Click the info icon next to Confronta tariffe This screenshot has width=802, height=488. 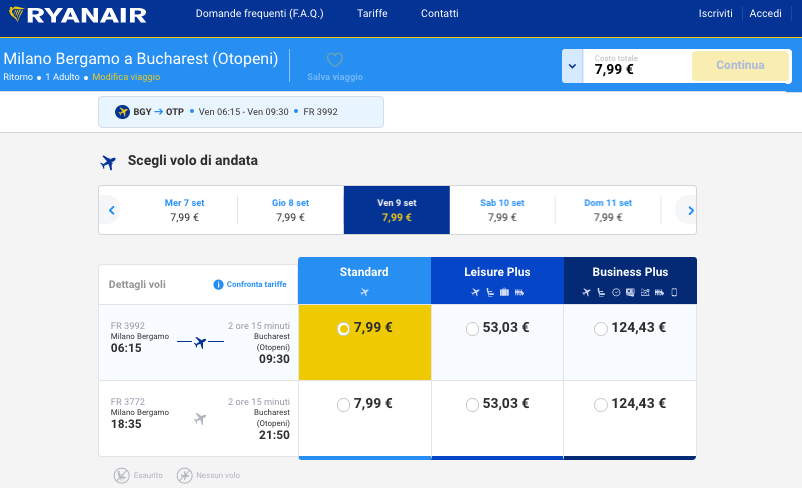coord(218,284)
